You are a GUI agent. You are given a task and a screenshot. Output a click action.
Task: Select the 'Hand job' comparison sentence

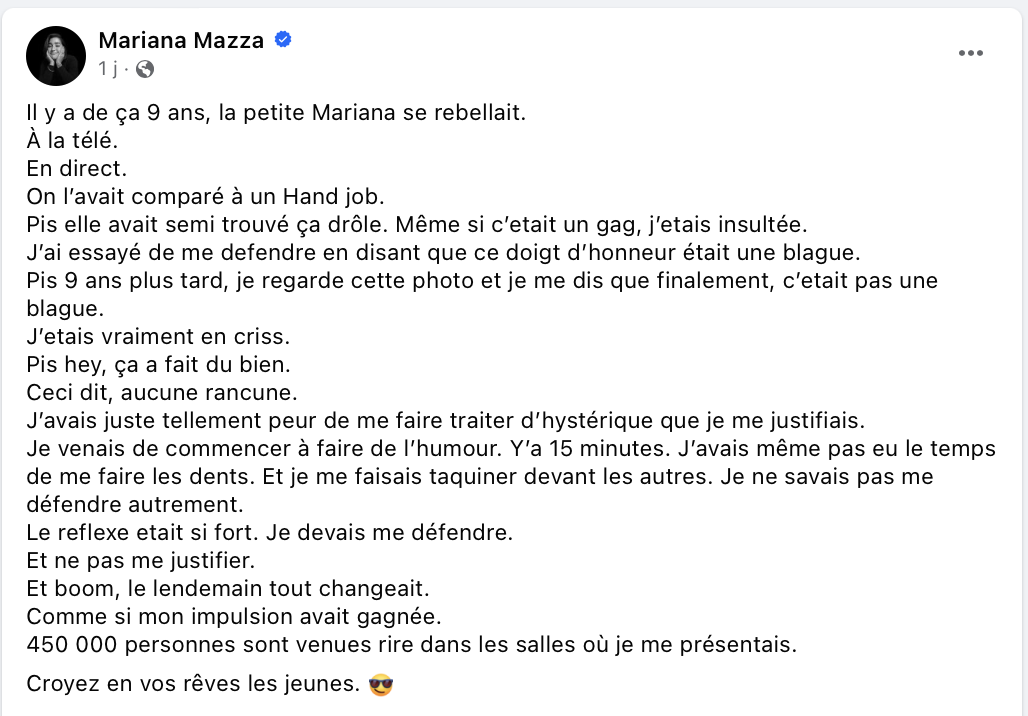[x=205, y=197]
